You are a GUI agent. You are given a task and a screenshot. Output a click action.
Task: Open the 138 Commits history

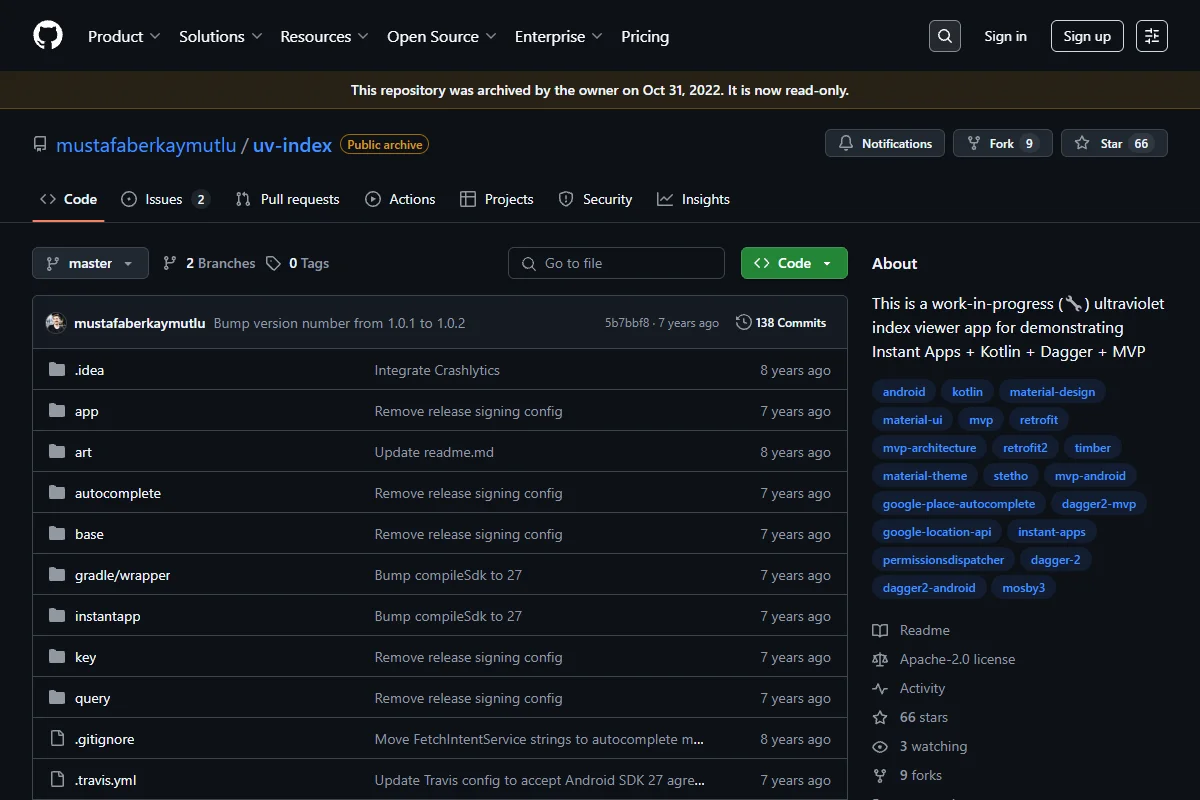pyautogui.click(x=781, y=323)
